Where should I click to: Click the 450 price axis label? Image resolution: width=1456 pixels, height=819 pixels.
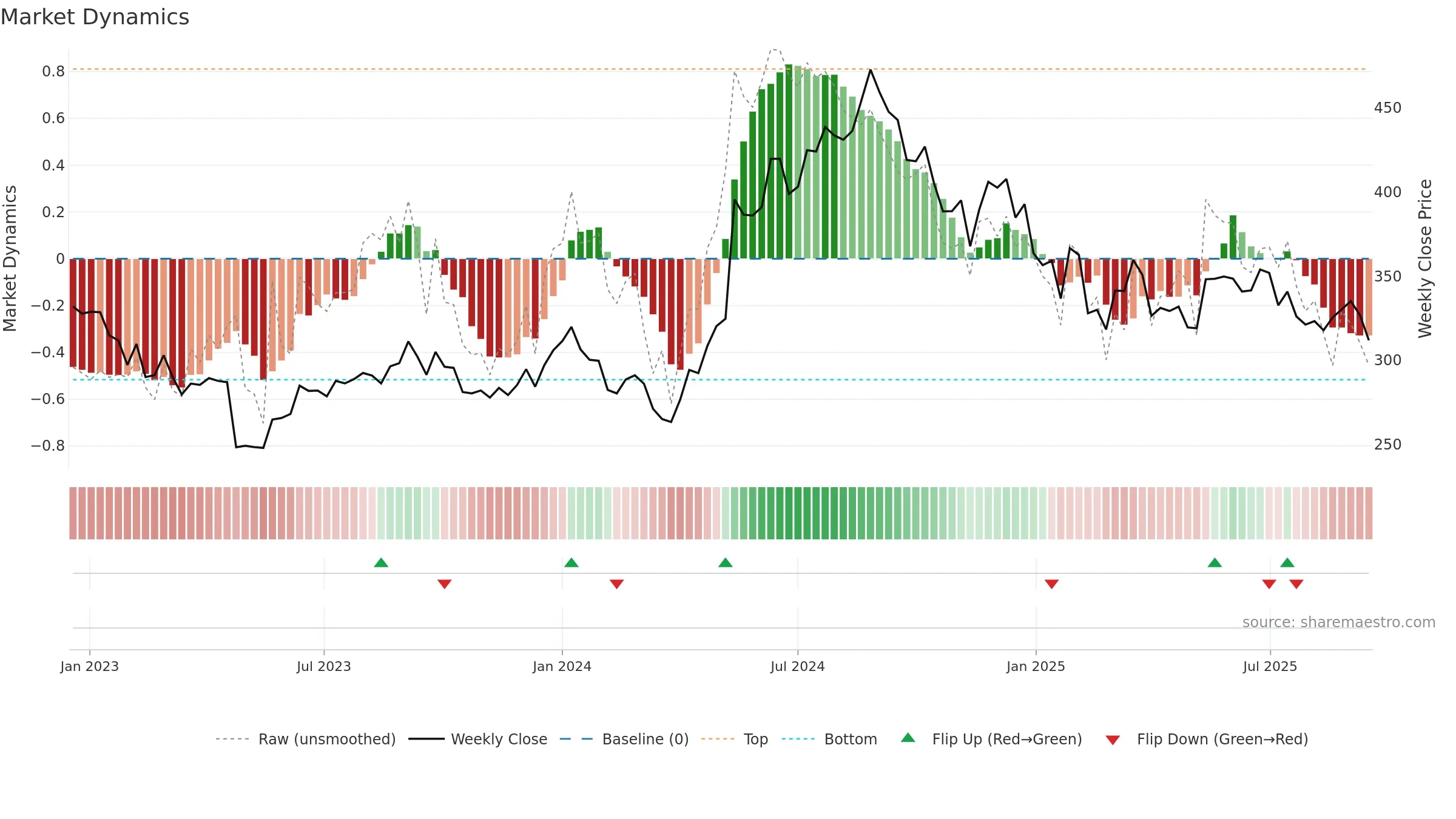tap(1388, 108)
